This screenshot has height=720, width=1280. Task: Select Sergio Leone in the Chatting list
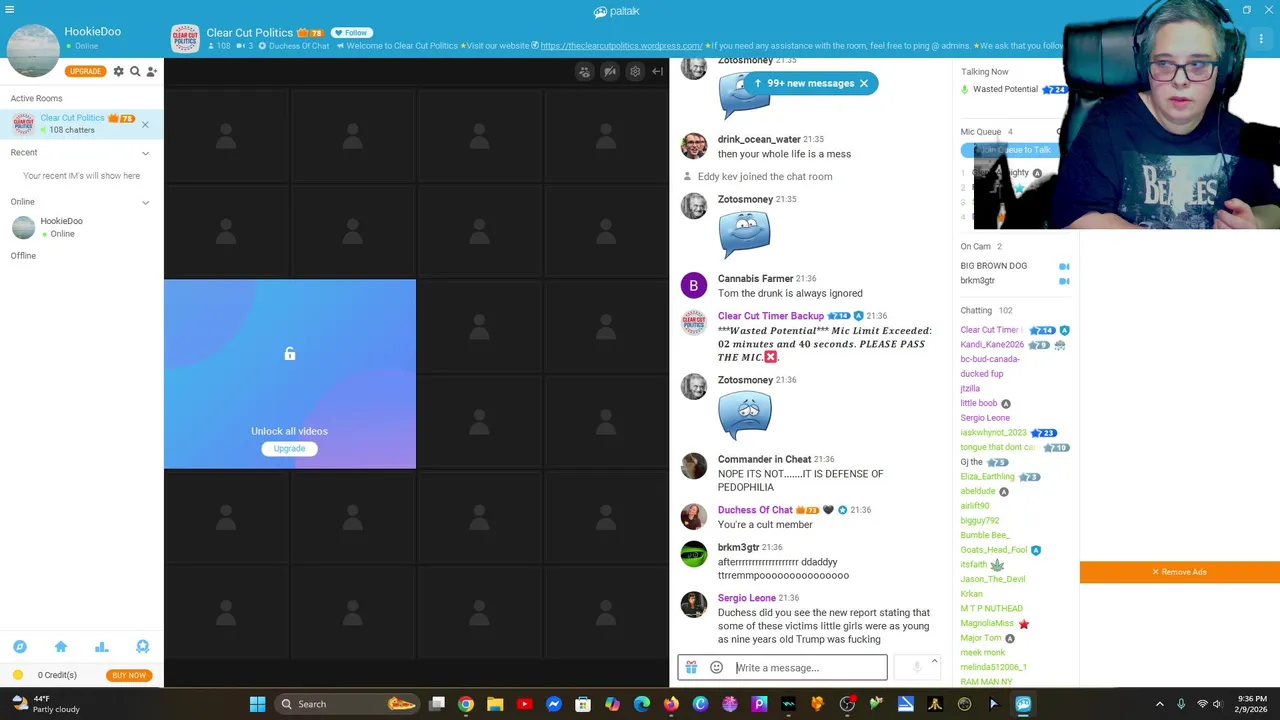point(985,418)
